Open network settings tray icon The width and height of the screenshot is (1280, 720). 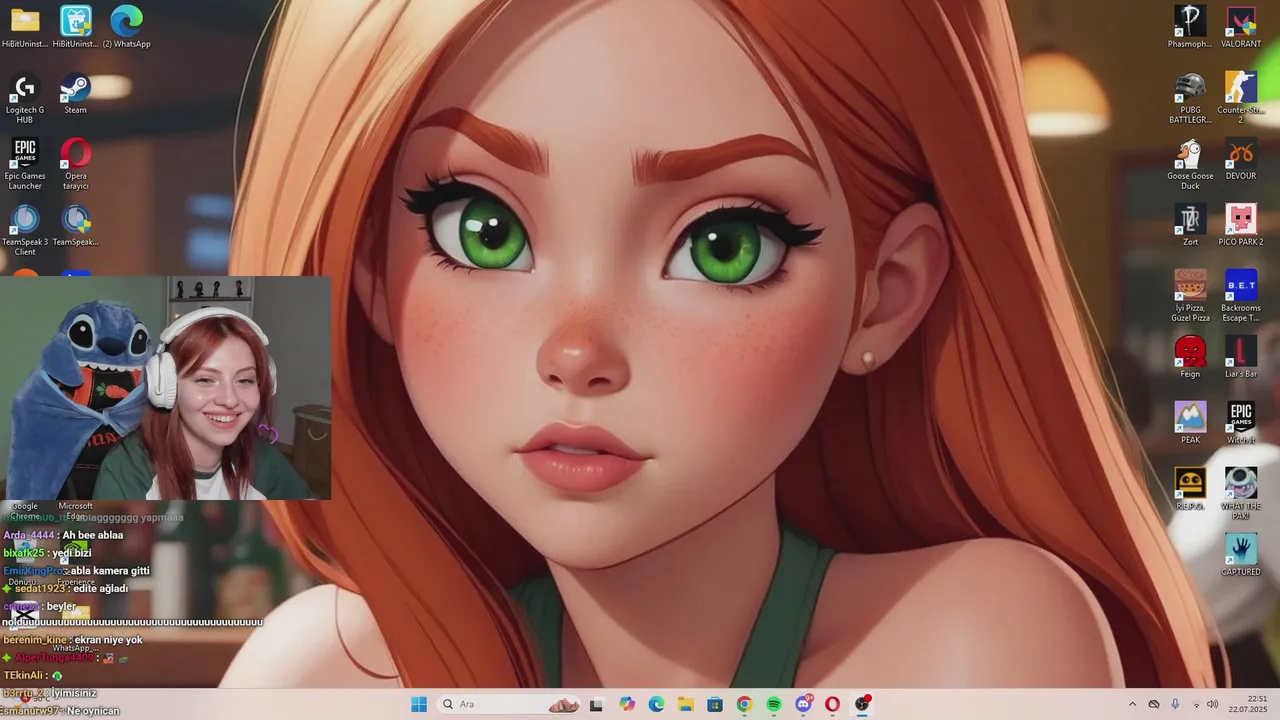pyautogui.click(x=1196, y=704)
